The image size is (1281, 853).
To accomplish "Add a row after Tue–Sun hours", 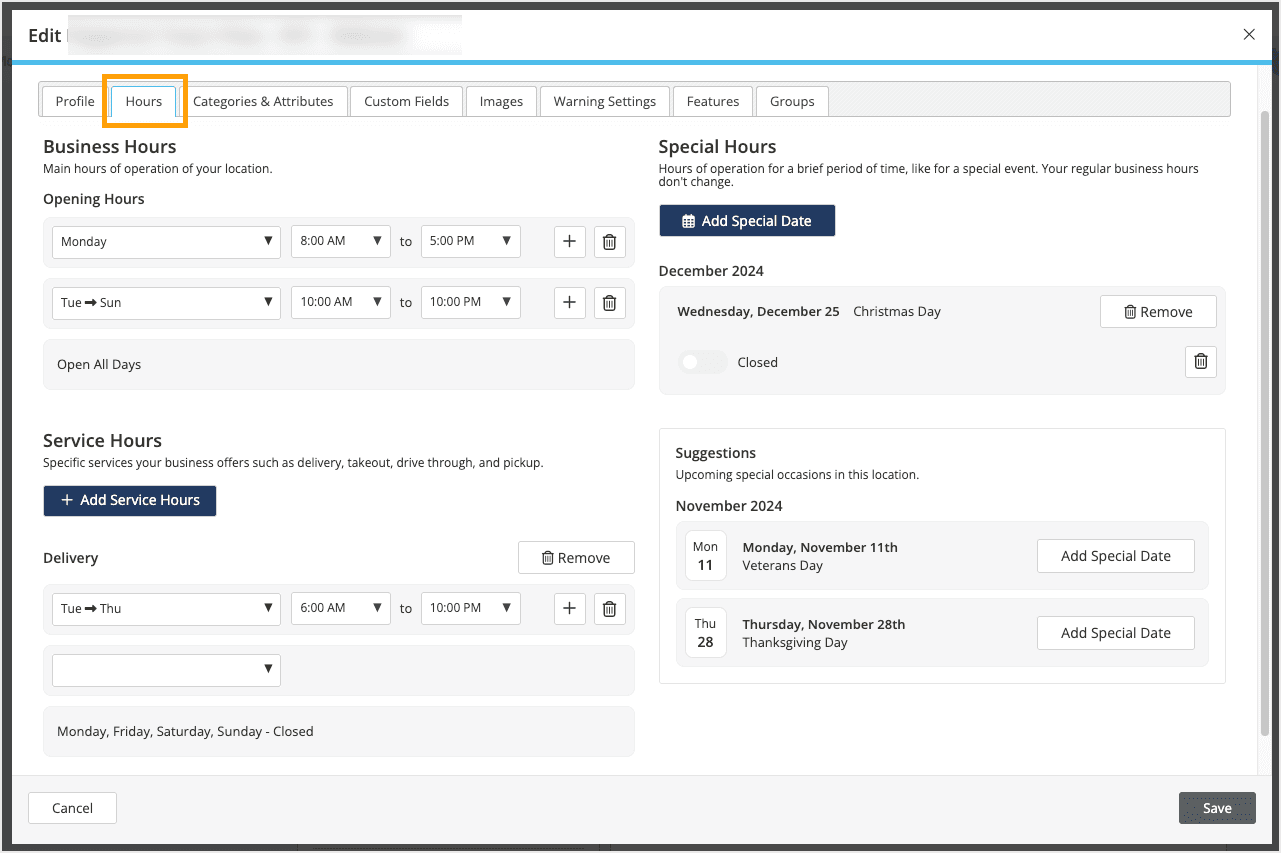I will click(x=569, y=303).
